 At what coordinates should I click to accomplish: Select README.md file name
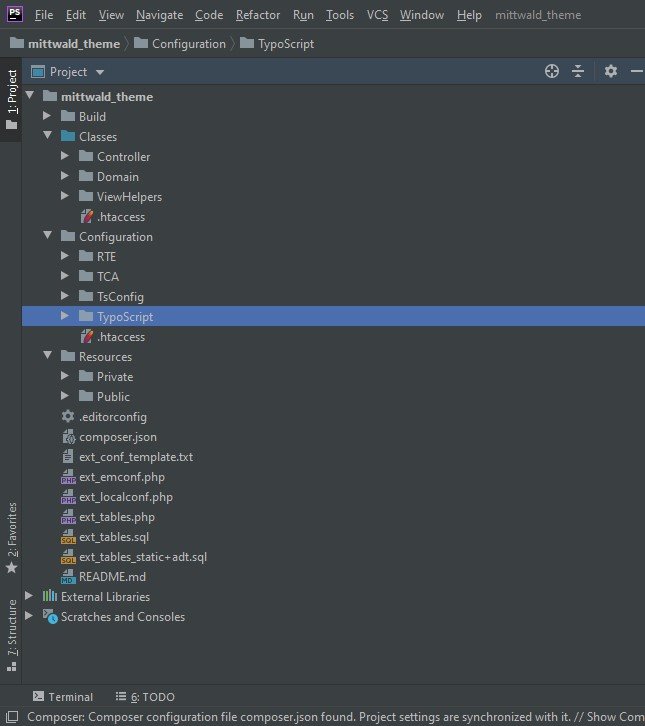pyautogui.click(x=113, y=576)
